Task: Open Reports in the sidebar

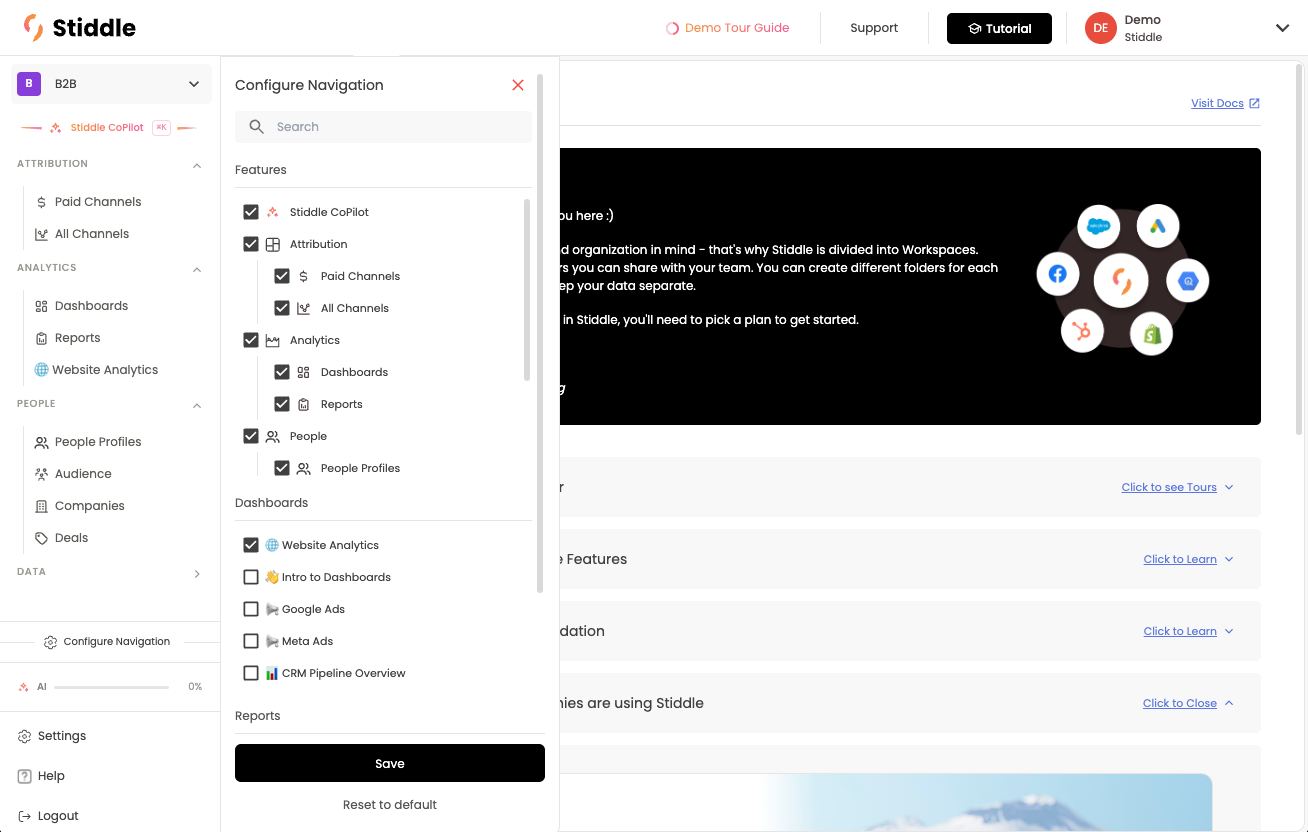Action: pos(77,338)
